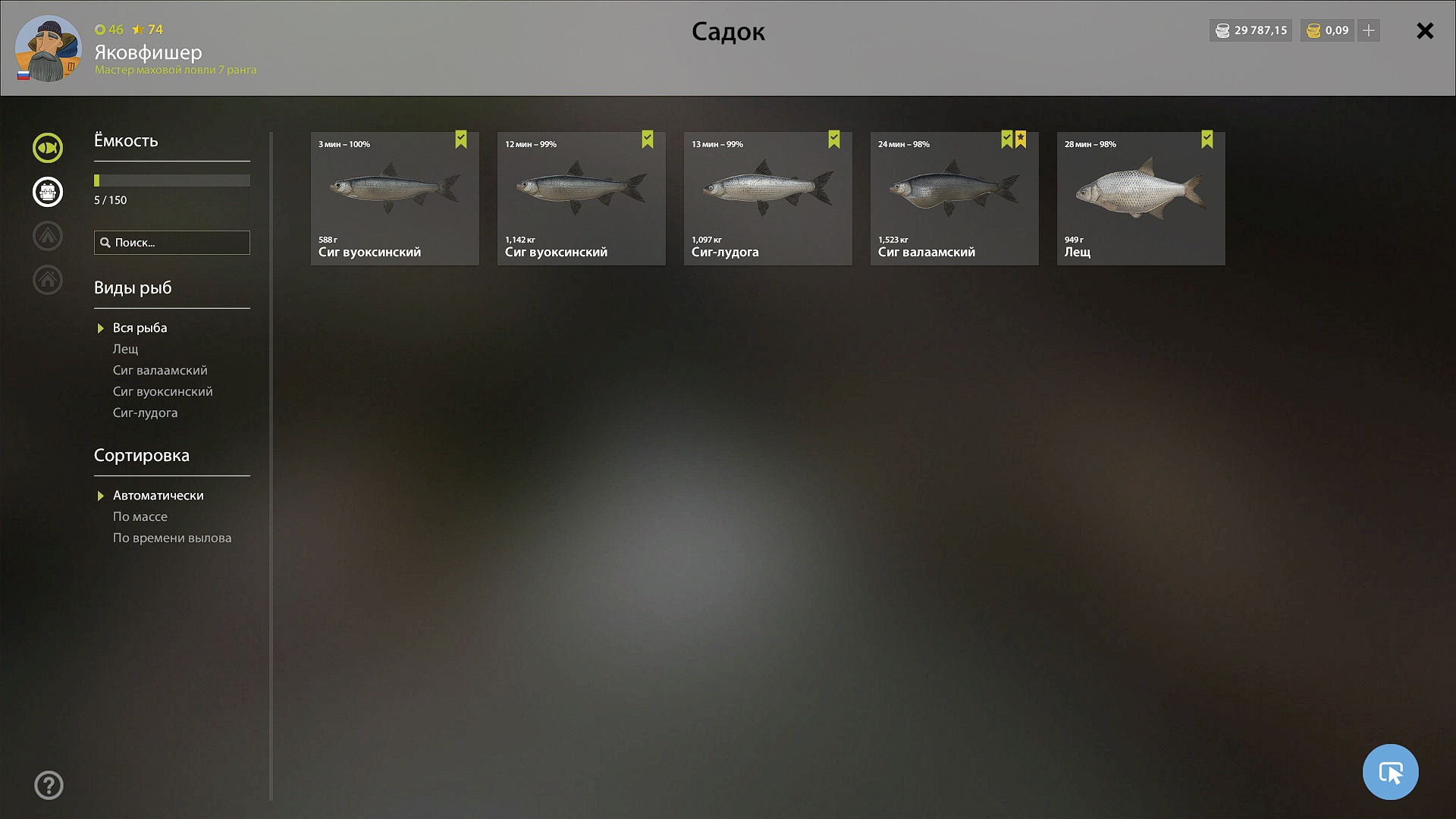Toggle bookmark on Лещ card
Screen dimensions: 1456x819
pyautogui.click(x=1207, y=140)
